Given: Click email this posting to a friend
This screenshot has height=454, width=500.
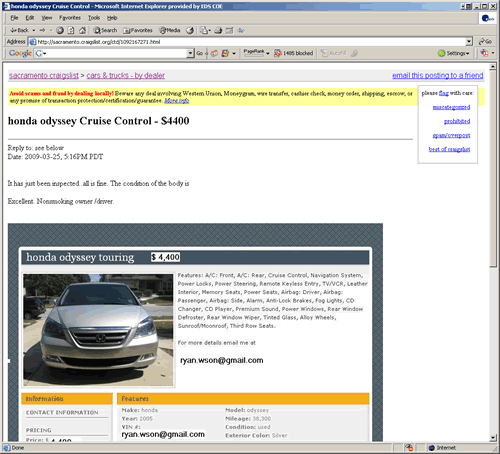Looking at the screenshot, I should pyautogui.click(x=438, y=75).
